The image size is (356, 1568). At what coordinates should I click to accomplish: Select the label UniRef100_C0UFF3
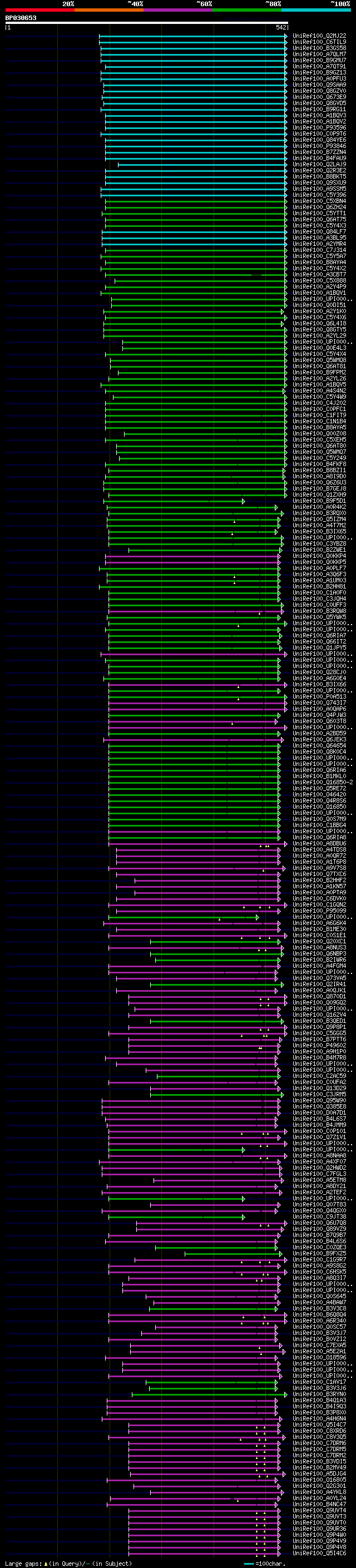click(x=319, y=605)
